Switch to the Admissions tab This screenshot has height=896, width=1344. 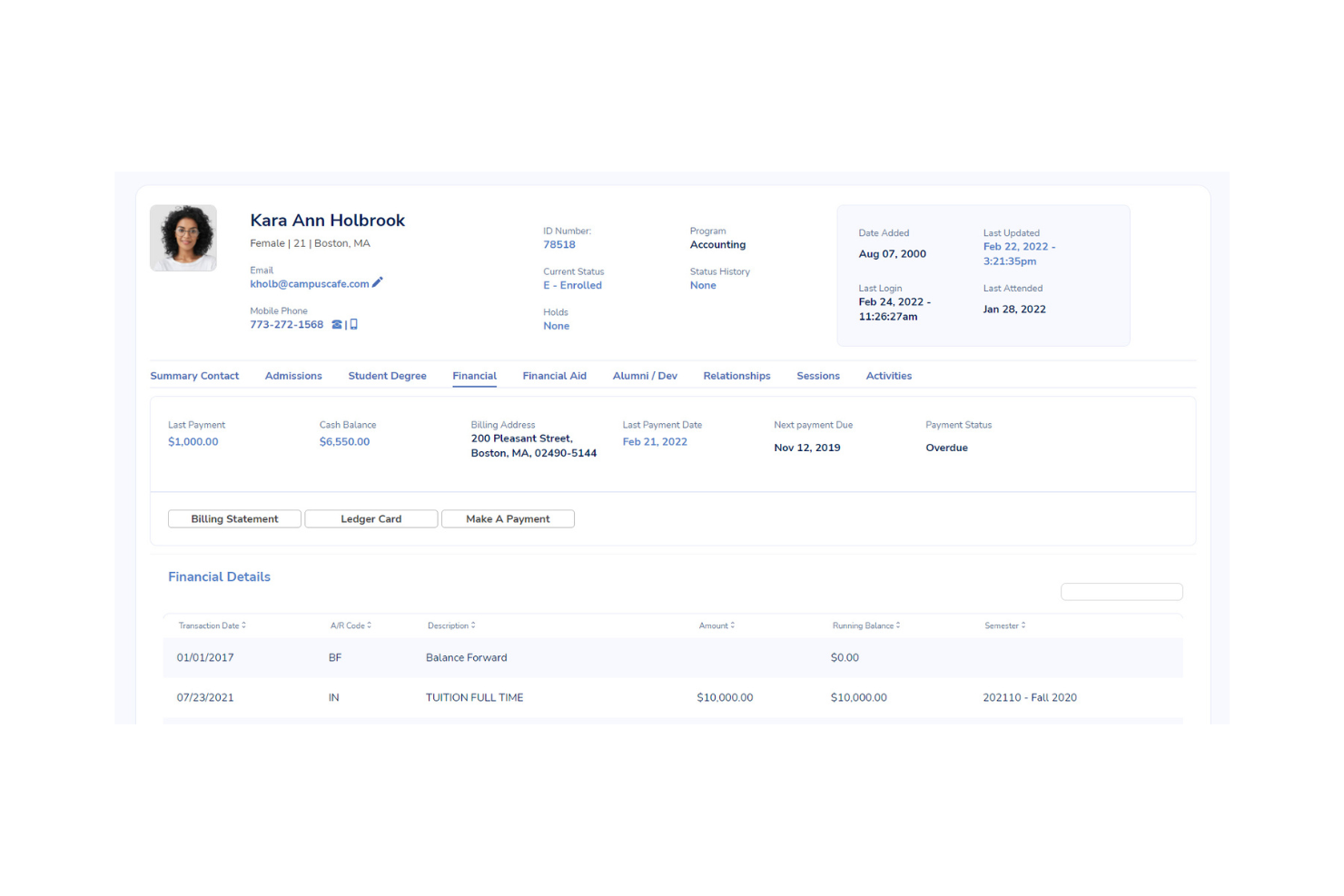pos(293,376)
